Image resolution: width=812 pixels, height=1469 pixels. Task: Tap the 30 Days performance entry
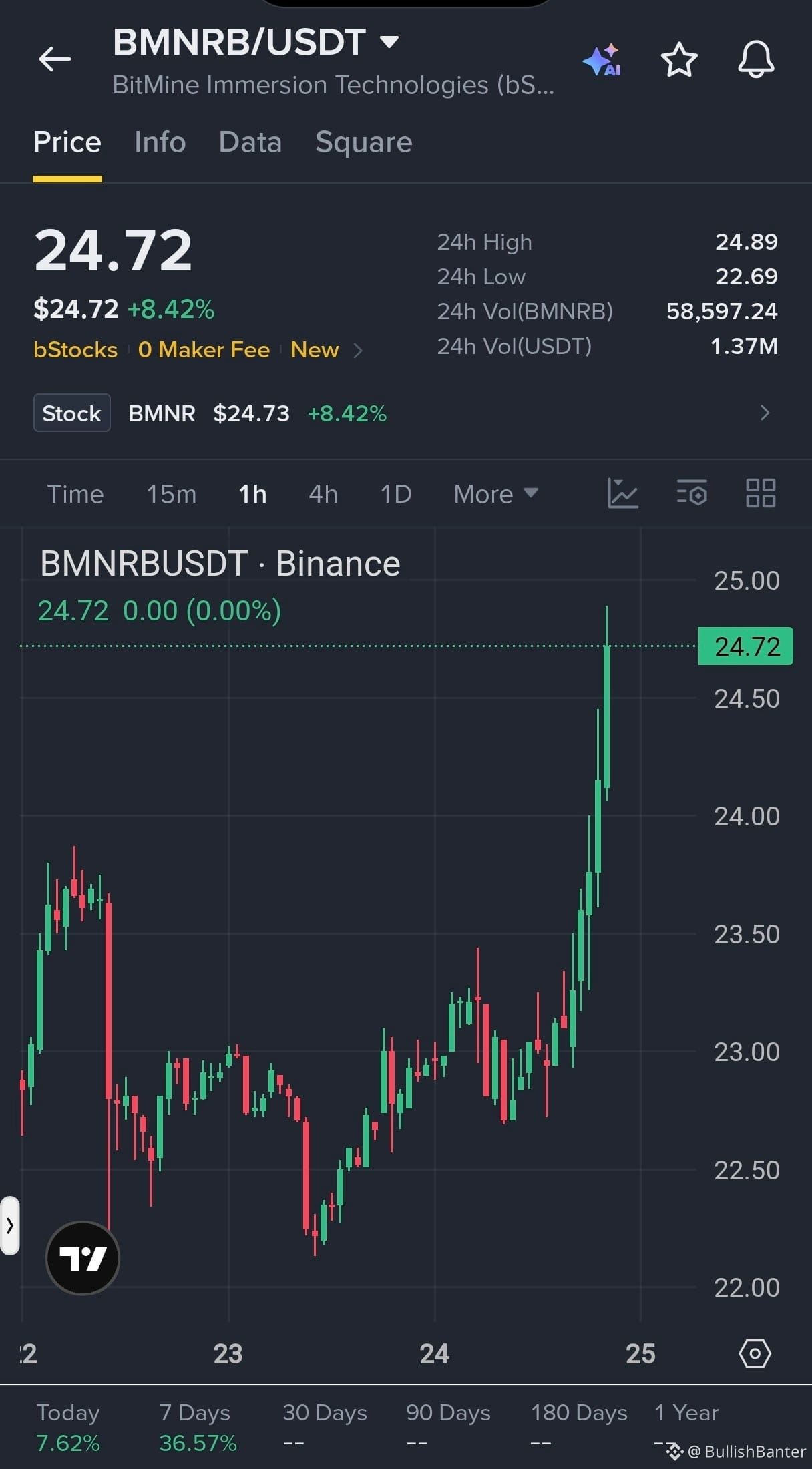pyautogui.click(x=325, y=1427)
